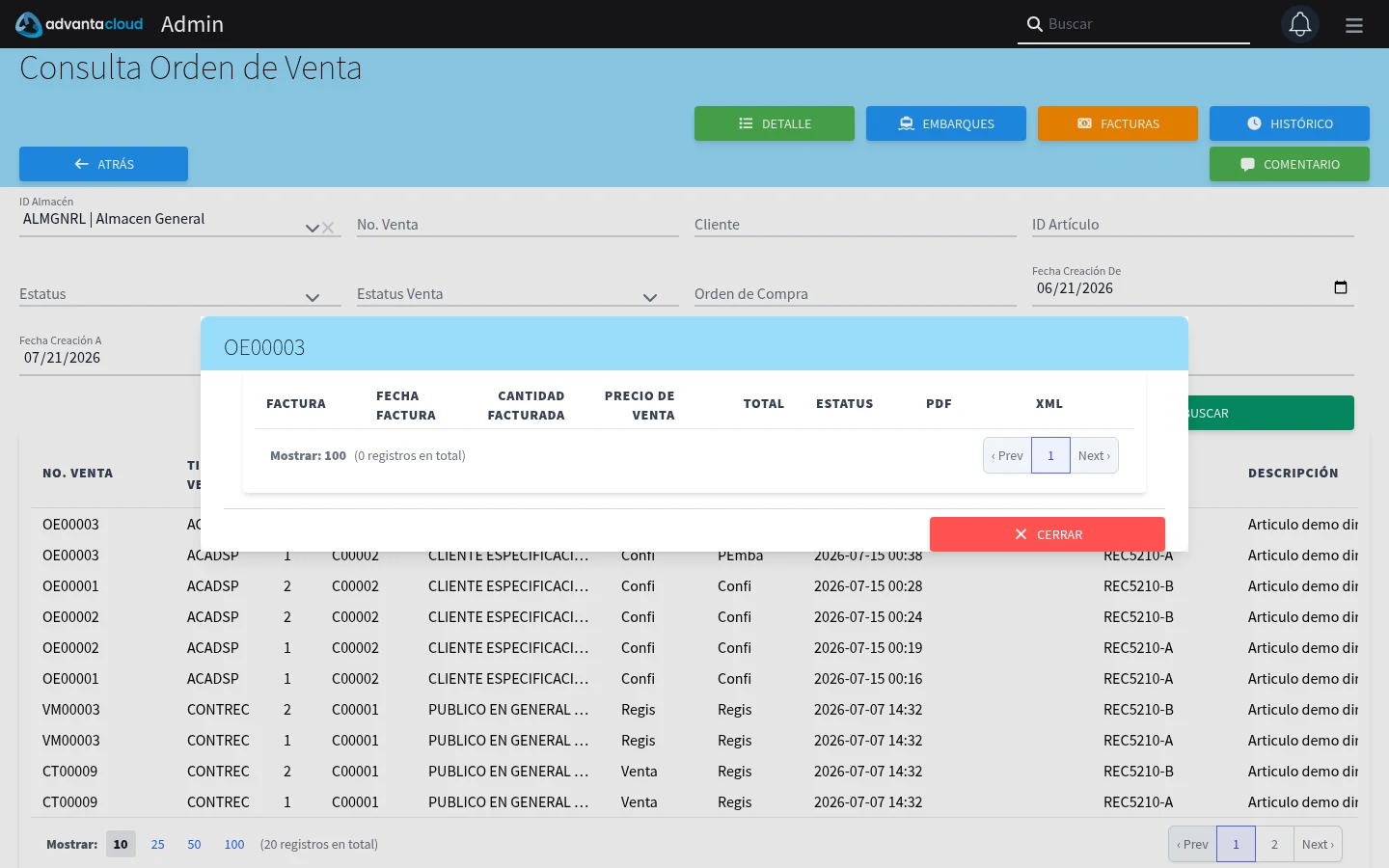Select page 1 in the invoice dialog
1389x868 pixels.
[x=1050, y=455]
